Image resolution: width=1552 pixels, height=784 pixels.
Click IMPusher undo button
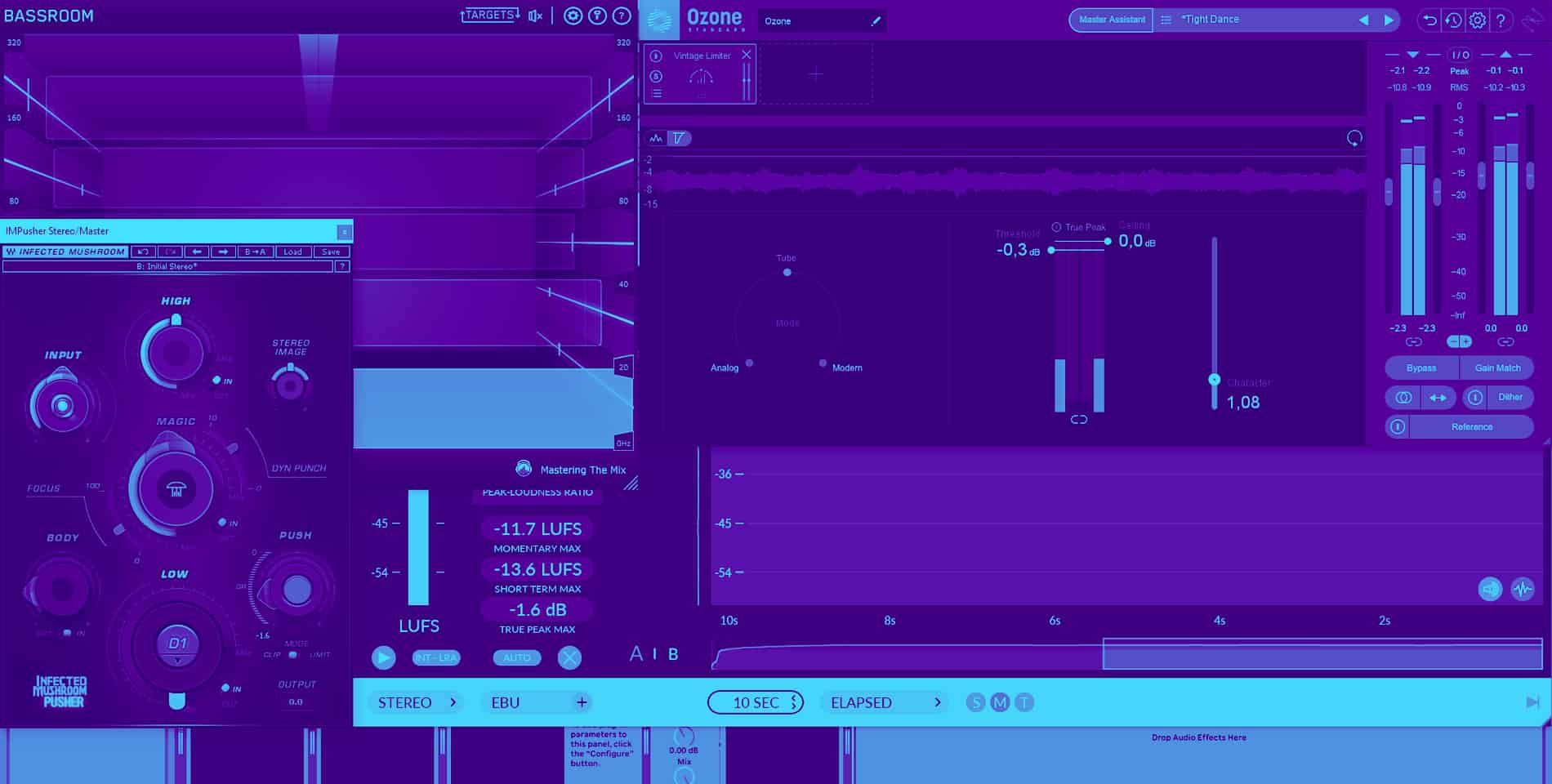pos(143,252)
